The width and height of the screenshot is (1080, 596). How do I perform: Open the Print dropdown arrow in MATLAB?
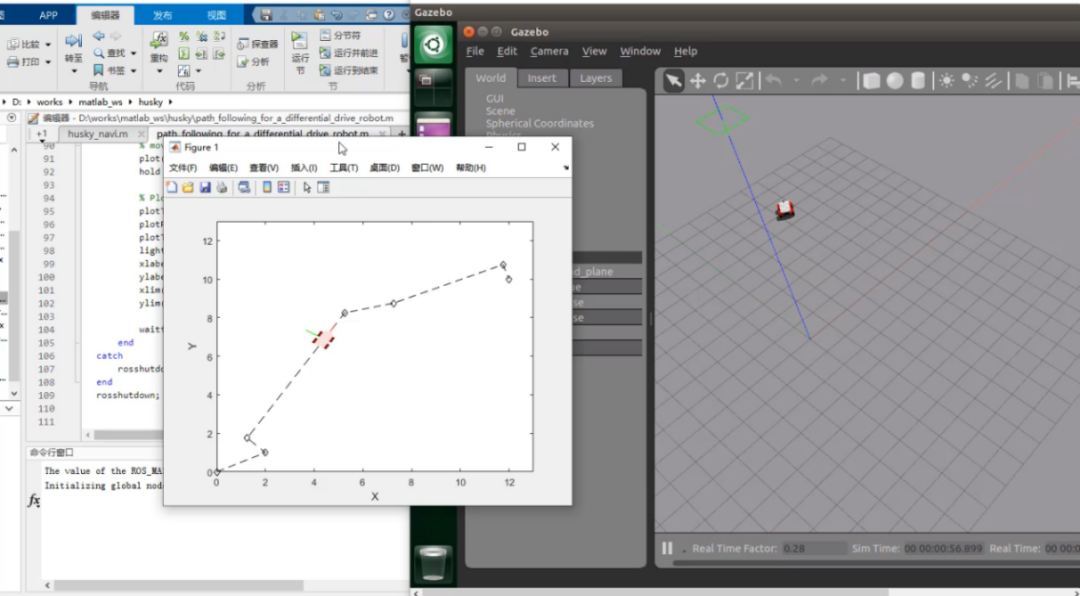point(48,62)
